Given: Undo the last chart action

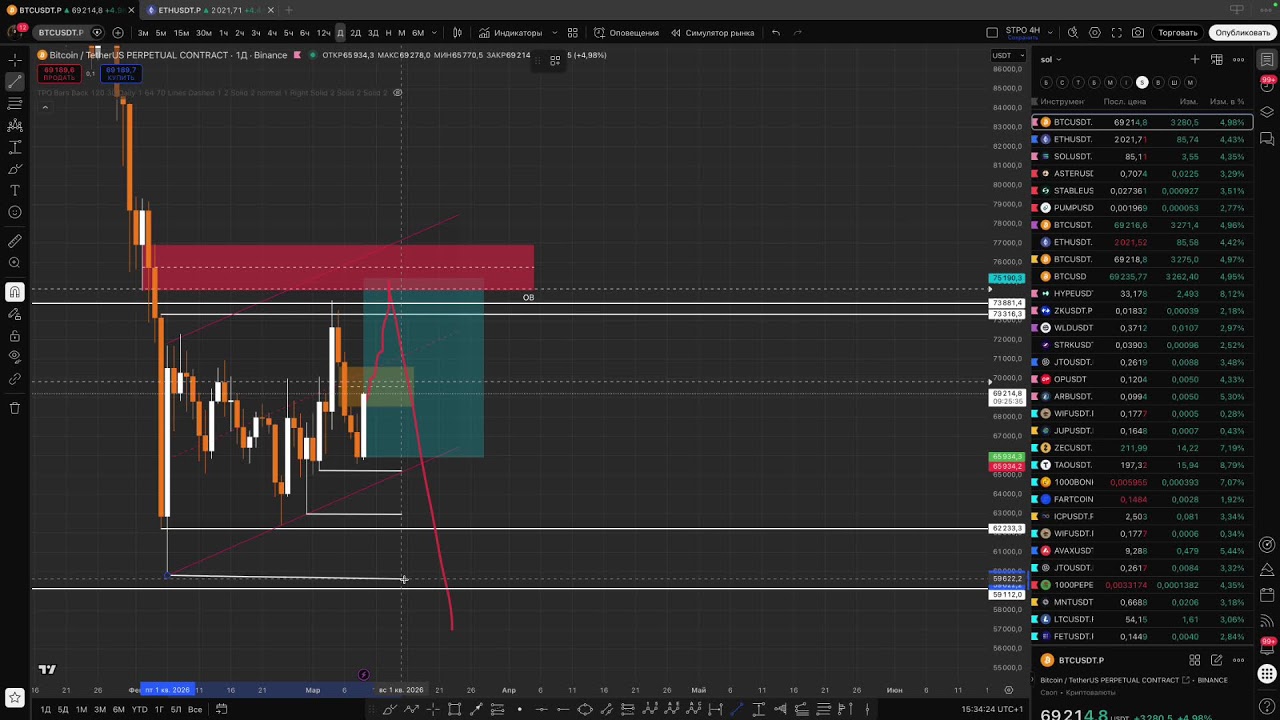Looking at the screenshot, I should (776, 33).
